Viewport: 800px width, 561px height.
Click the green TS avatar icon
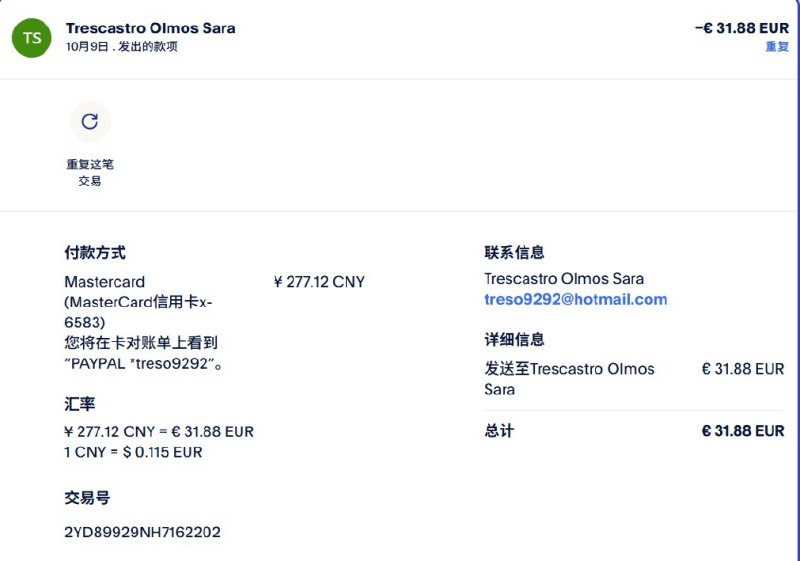(x=32, y=37)
